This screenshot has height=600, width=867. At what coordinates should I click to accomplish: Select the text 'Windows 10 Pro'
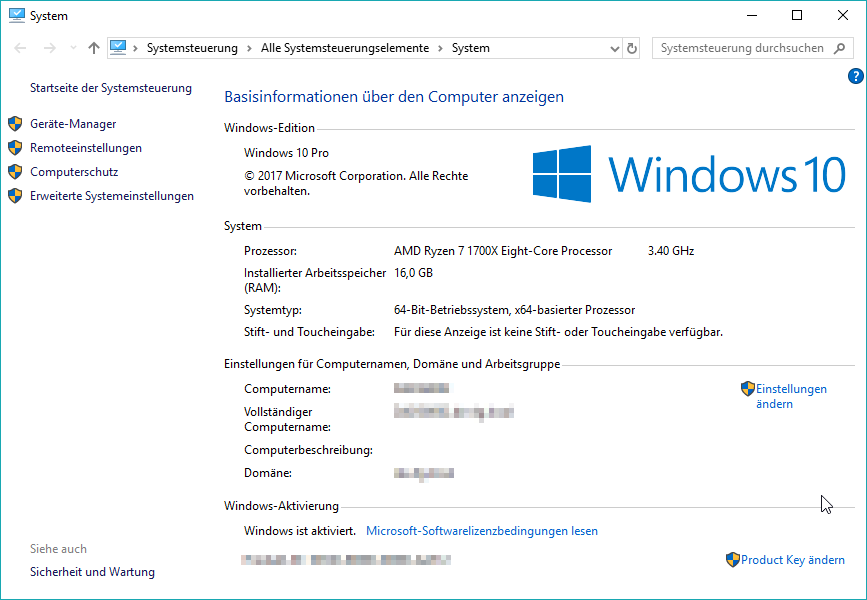(x=286, y=153)
